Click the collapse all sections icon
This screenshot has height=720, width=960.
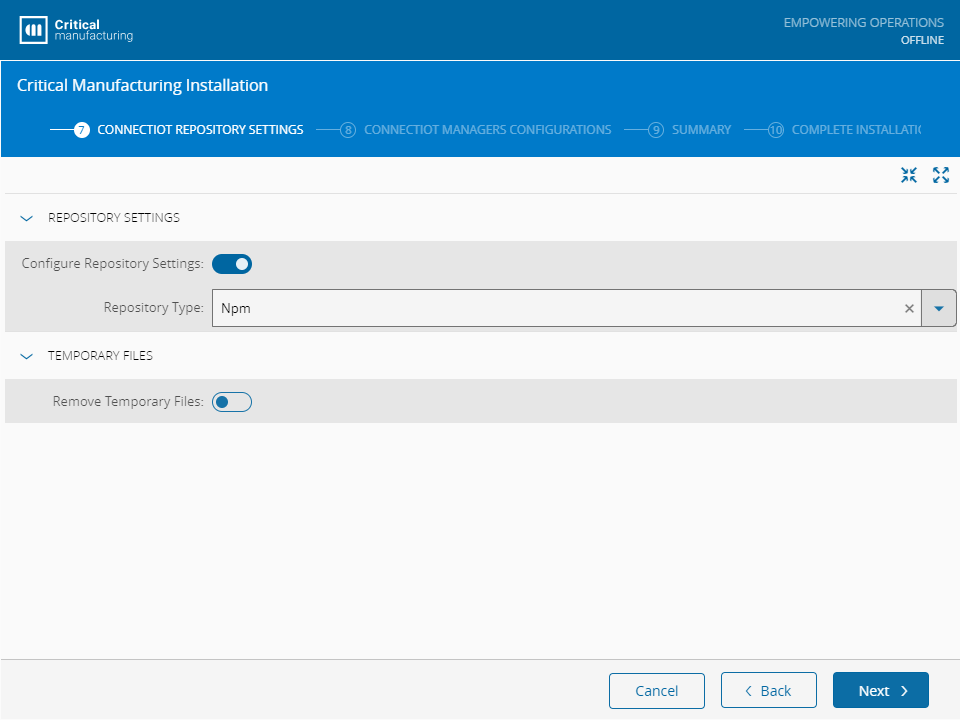pyautogui.click(x=908, y=175)
